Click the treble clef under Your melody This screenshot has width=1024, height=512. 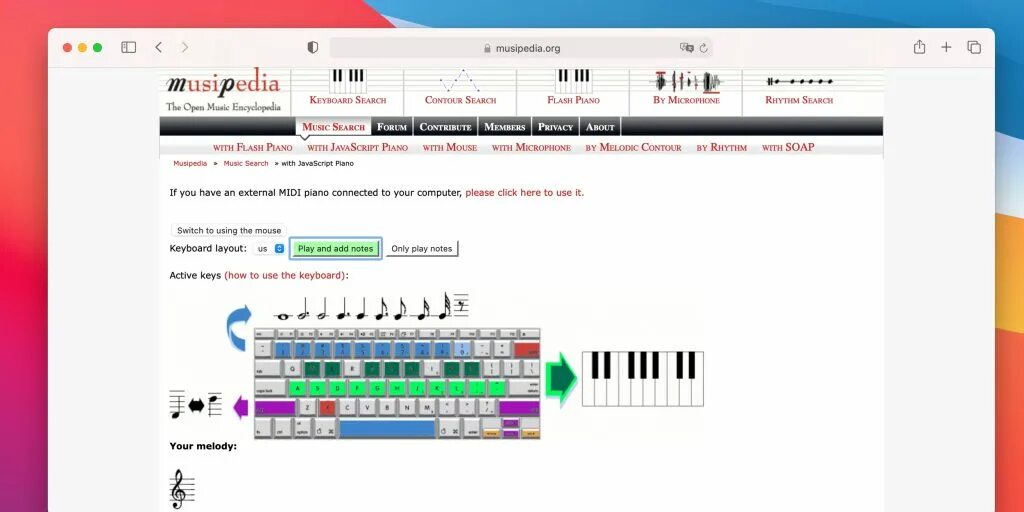182,489
